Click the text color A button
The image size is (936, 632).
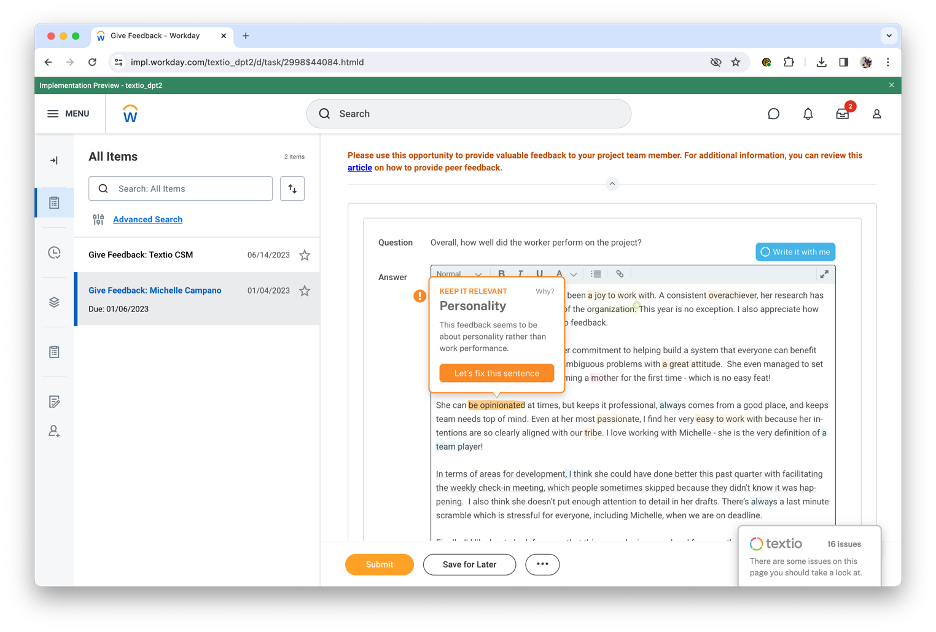click(x=559, y=273)
